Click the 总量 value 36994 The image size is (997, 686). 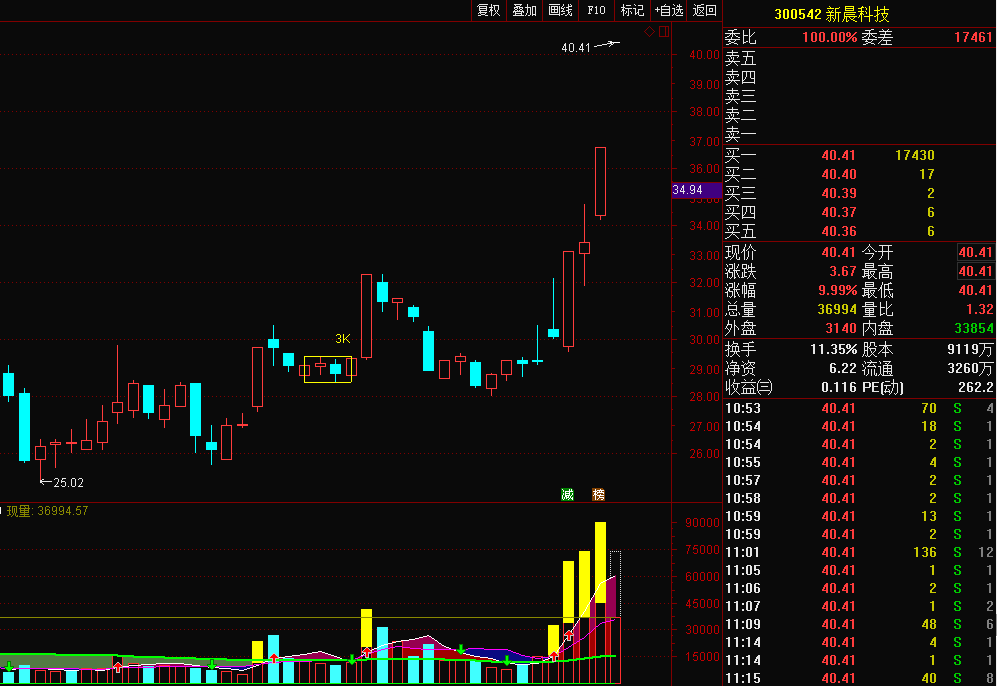pyautogui.click(x=837, y=310)
